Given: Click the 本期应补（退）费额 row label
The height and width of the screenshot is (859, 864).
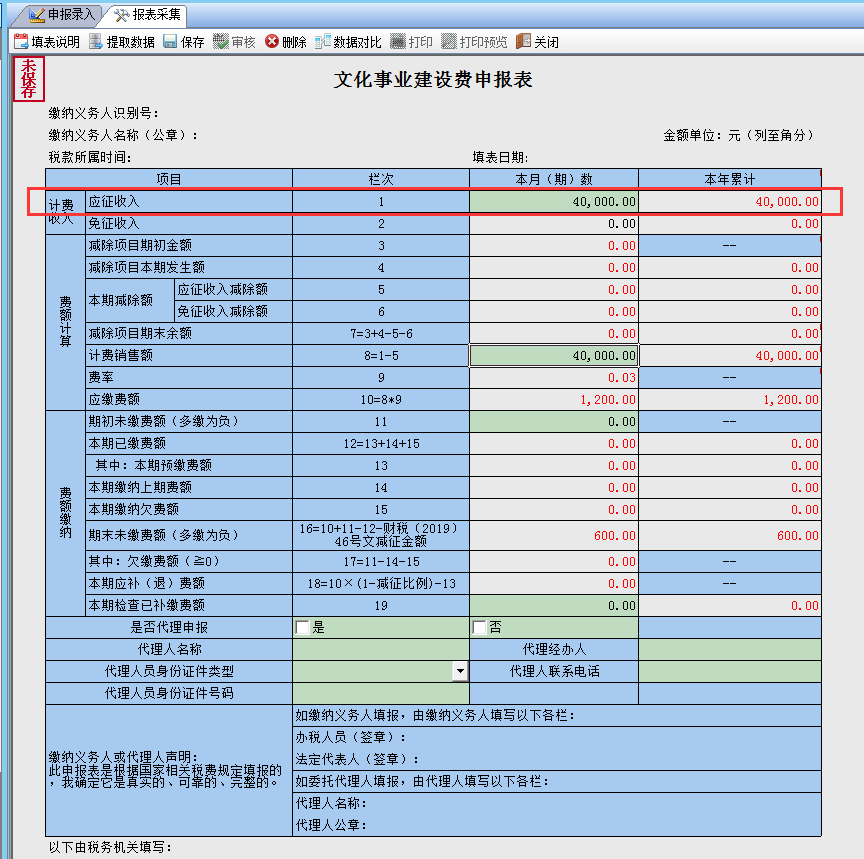Looking at the screenshot, I should (x=147, y=584).
